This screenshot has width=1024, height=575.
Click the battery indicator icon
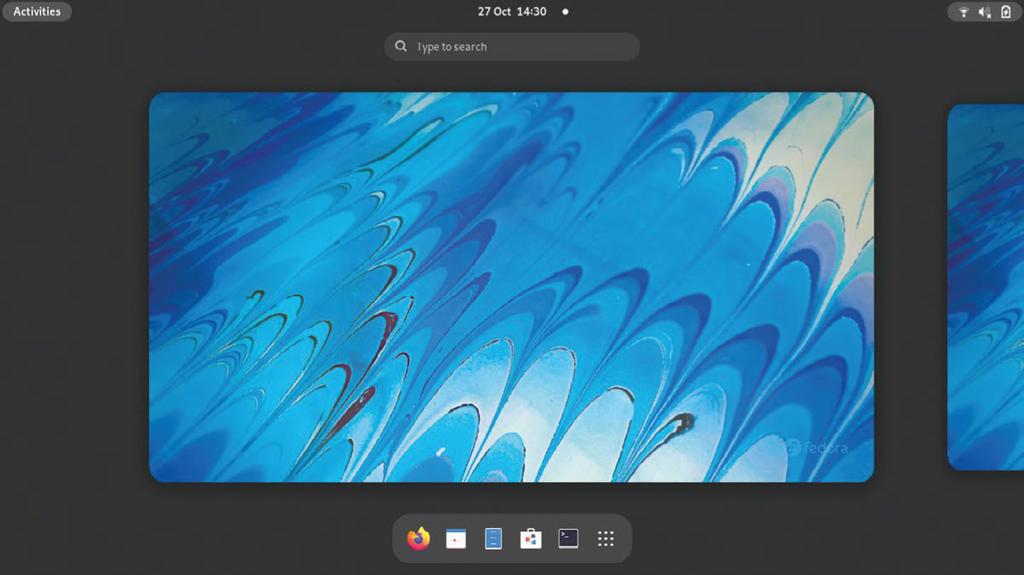point(1006,12)
